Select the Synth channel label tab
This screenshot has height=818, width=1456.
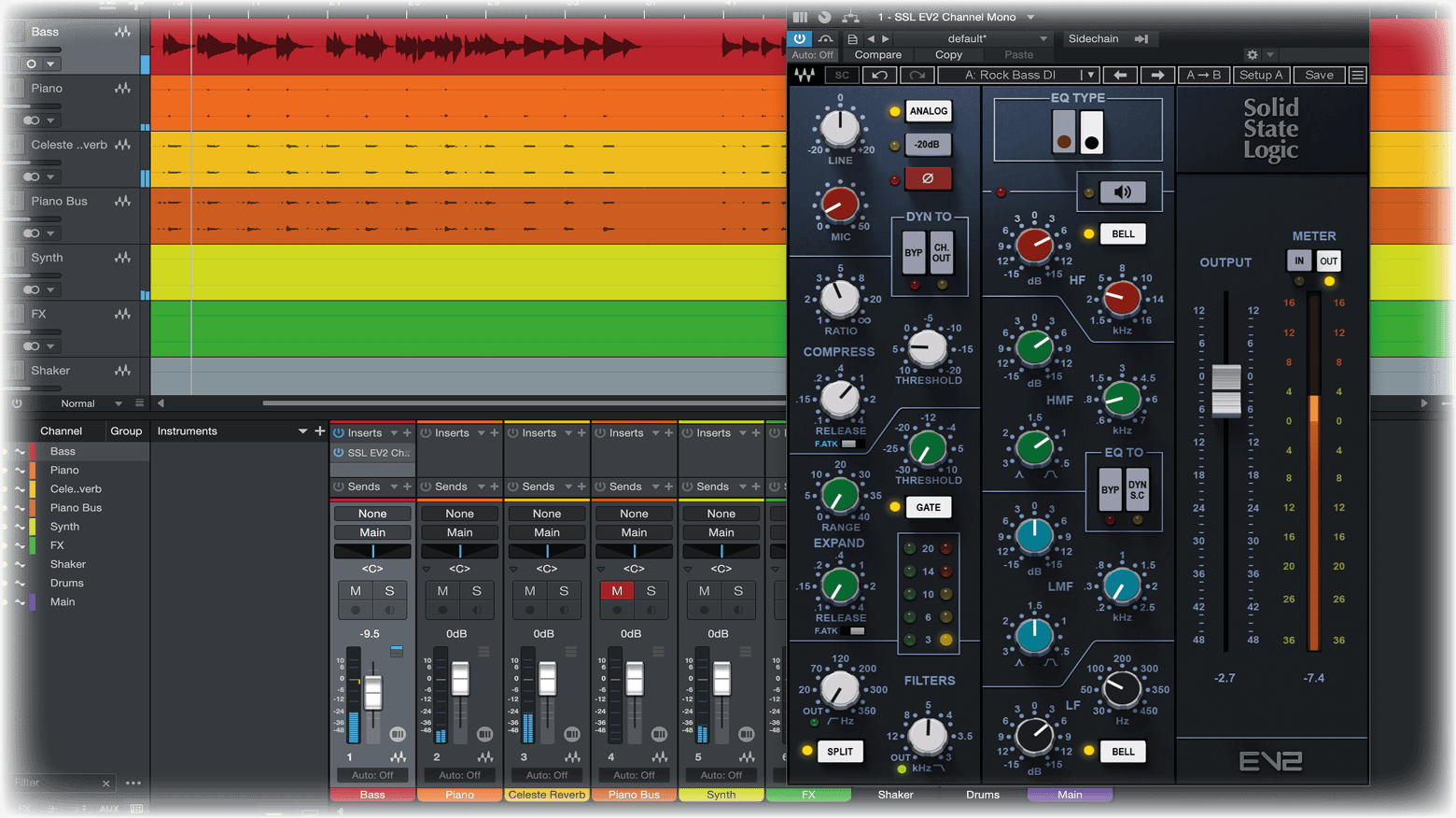click(x=721, y=795)
